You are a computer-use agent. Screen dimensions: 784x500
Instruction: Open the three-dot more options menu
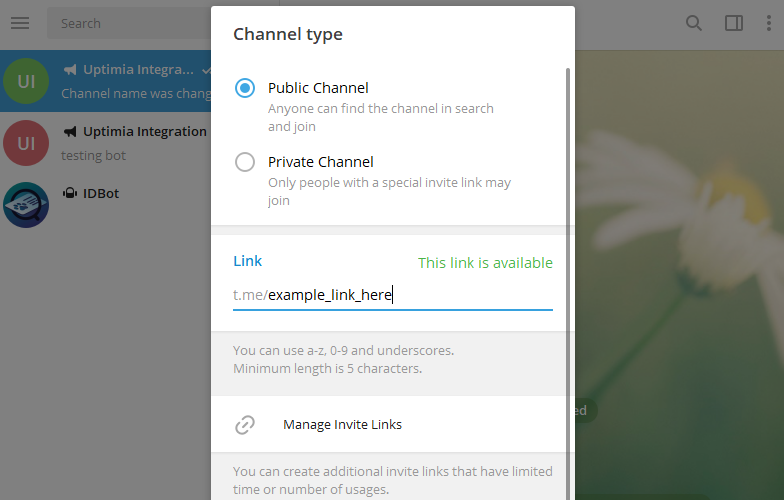click(x=767, y=23)
